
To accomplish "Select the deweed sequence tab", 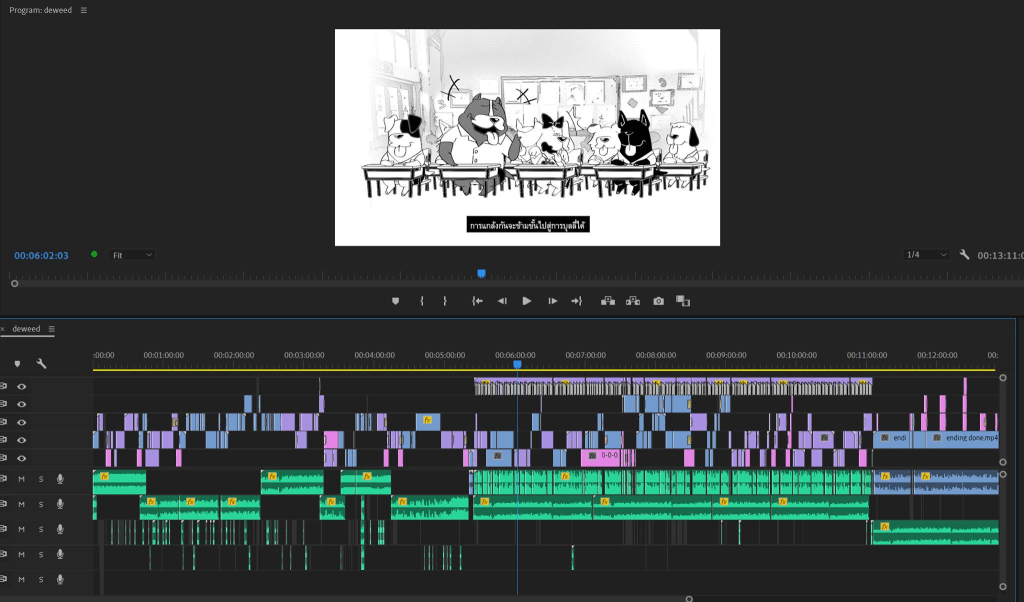I will click(27, 329).
